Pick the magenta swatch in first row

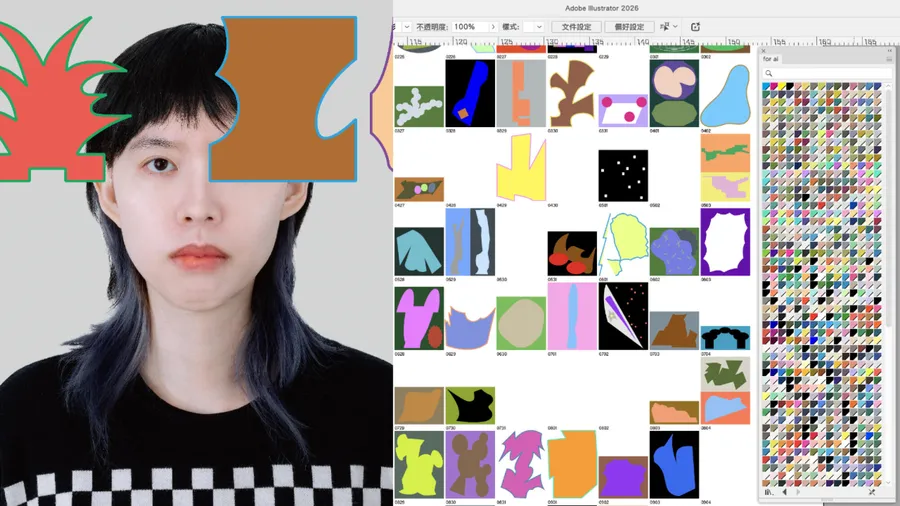point(774,87)
